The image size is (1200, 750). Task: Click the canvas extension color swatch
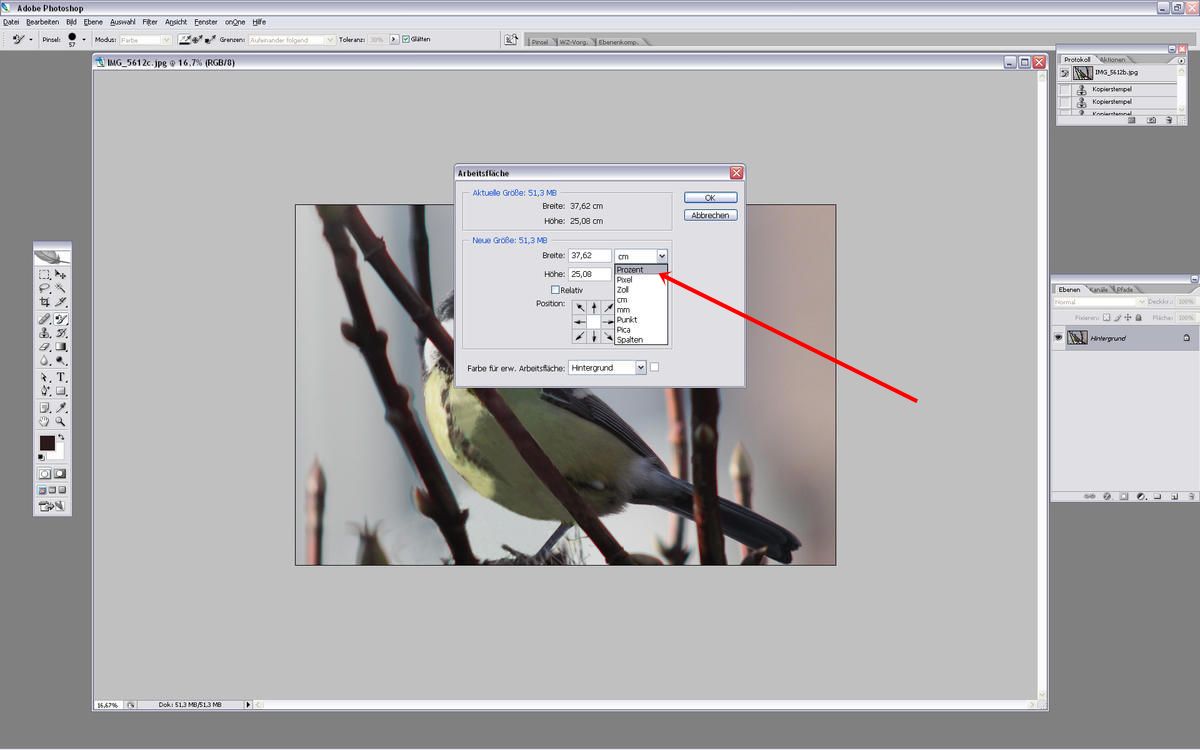[655, 367]
